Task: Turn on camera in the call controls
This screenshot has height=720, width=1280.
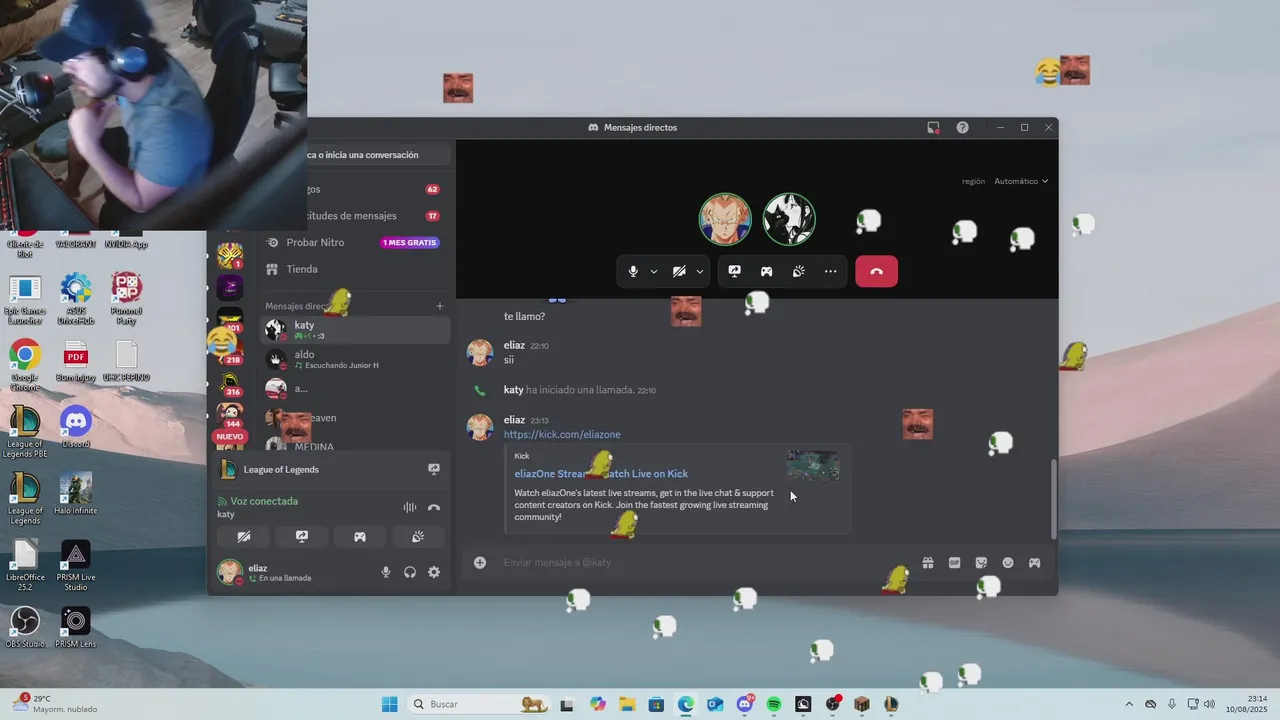Action: (679, 271)
